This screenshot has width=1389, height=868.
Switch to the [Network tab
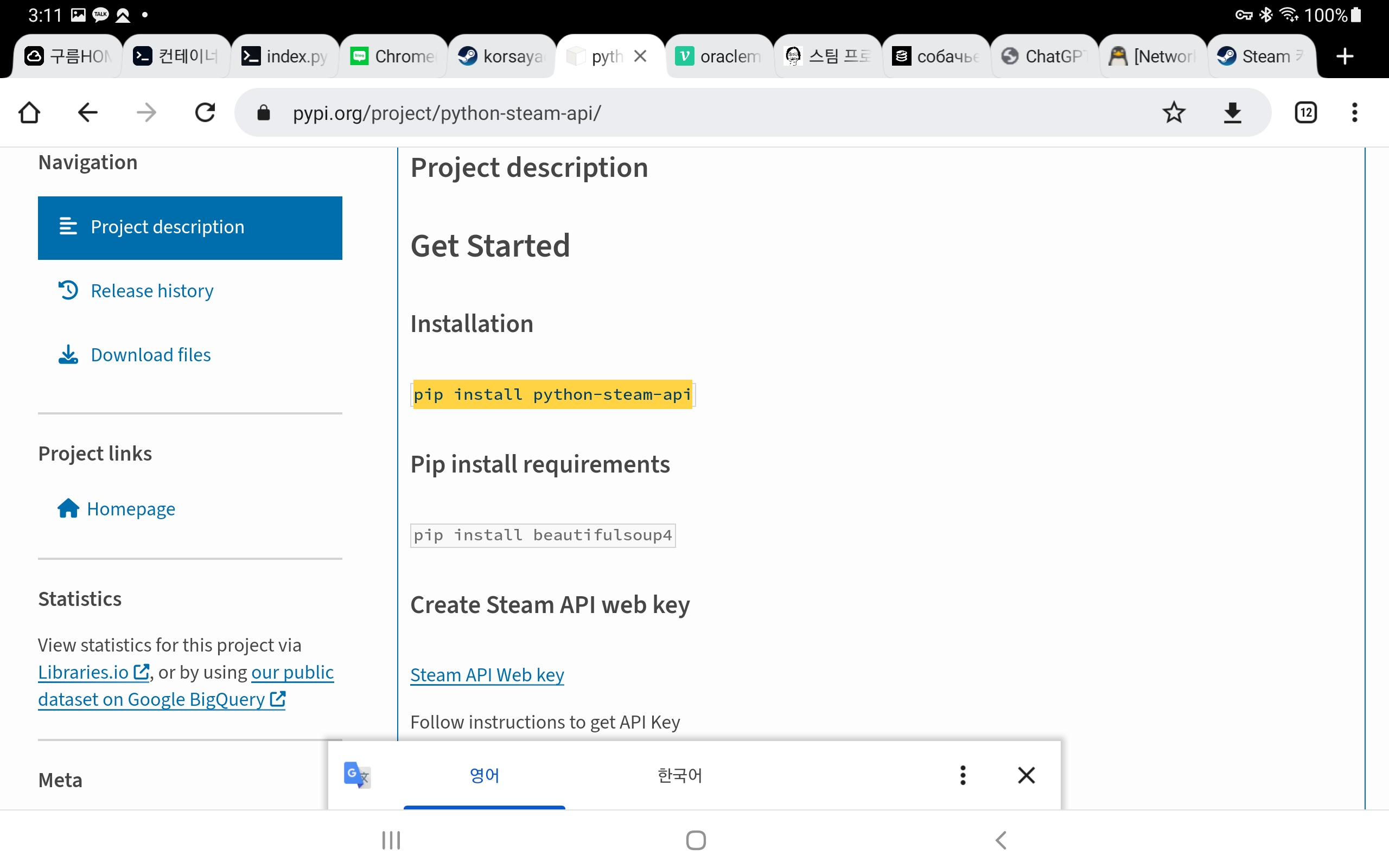[1152, 56]
